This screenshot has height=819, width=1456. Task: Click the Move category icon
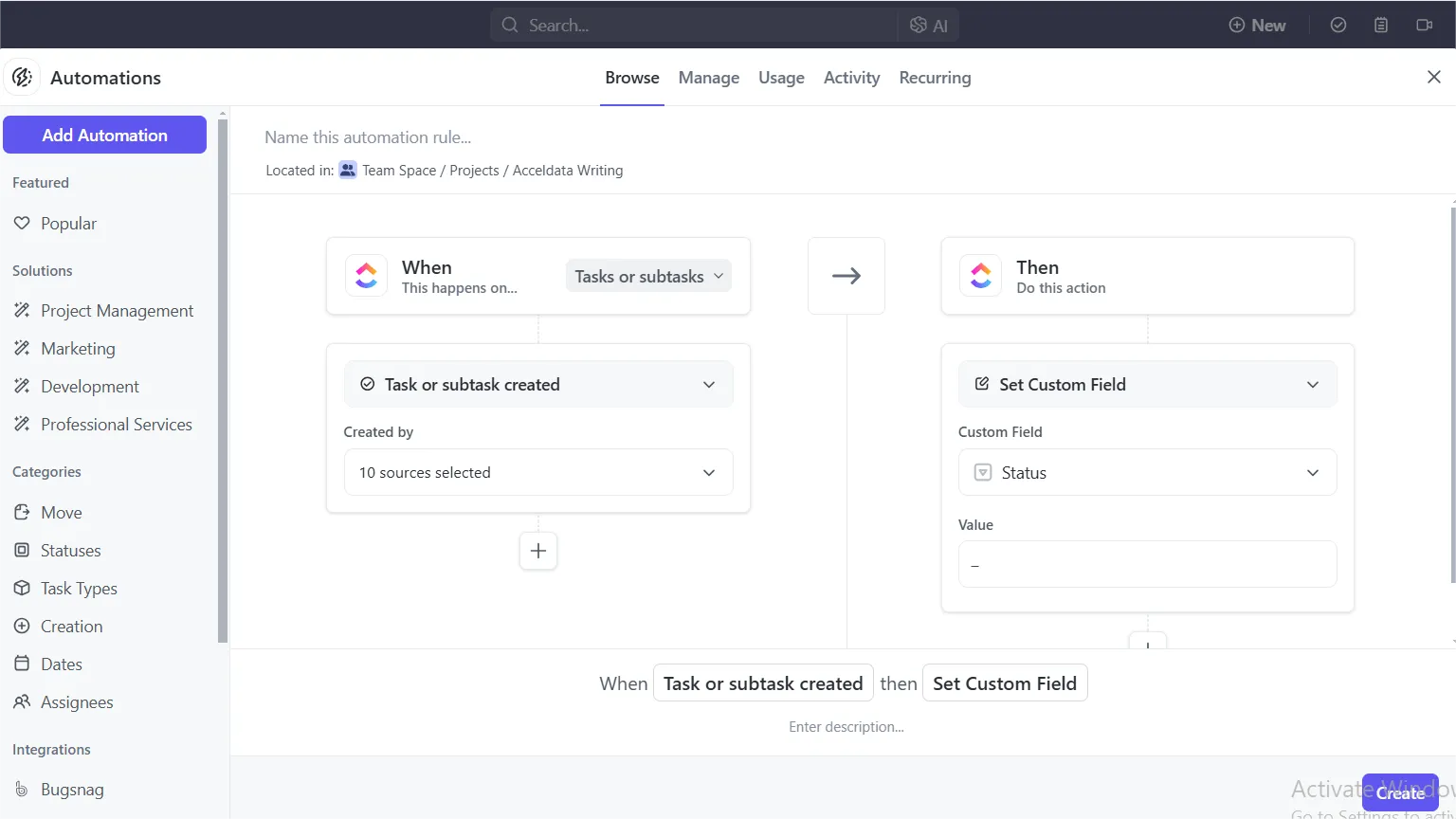pyautogui.click(x=22, y=512)
